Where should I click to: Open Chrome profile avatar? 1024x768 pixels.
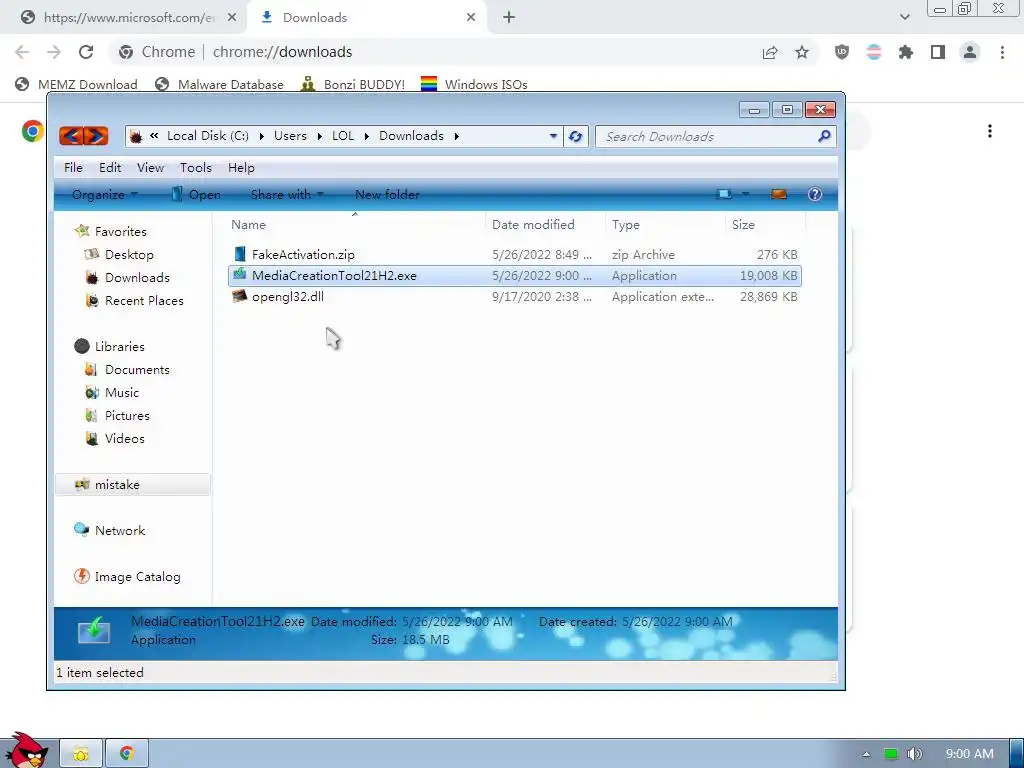970,52
